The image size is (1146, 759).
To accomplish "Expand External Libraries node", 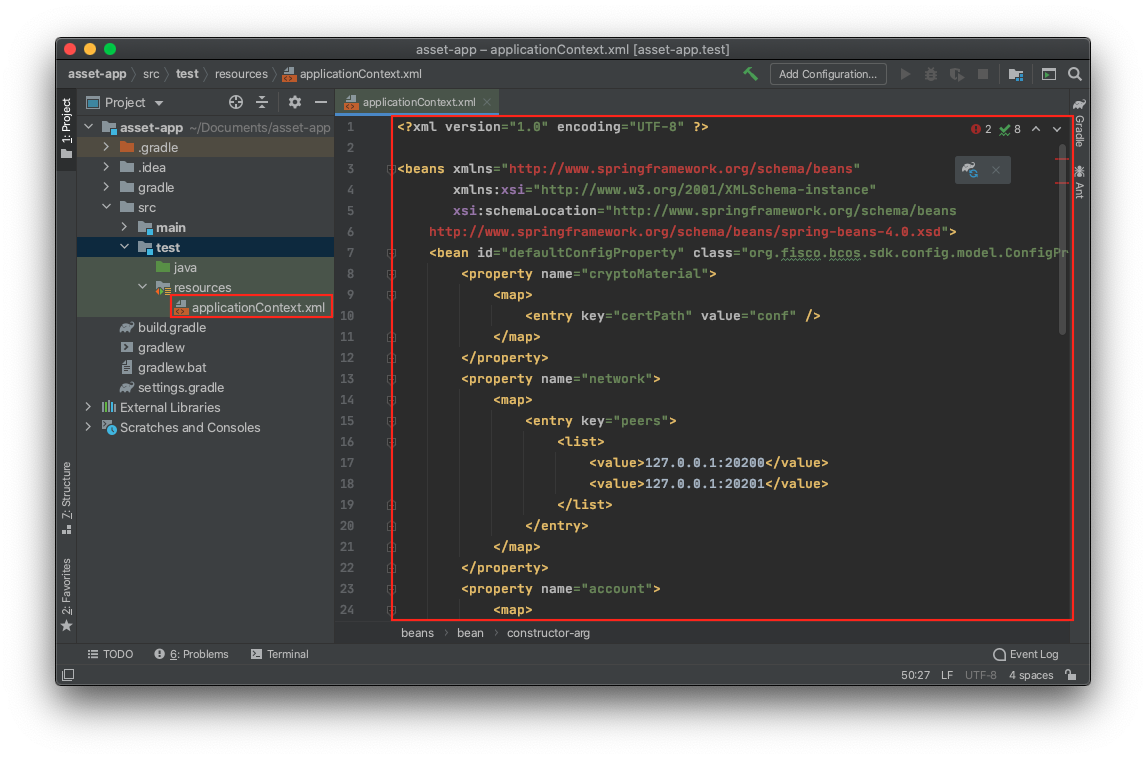I will (x=89, y=407).
